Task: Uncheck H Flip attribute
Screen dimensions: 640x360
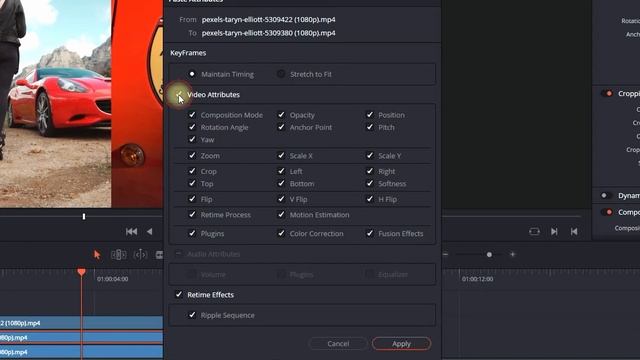Action: [369, 199]
